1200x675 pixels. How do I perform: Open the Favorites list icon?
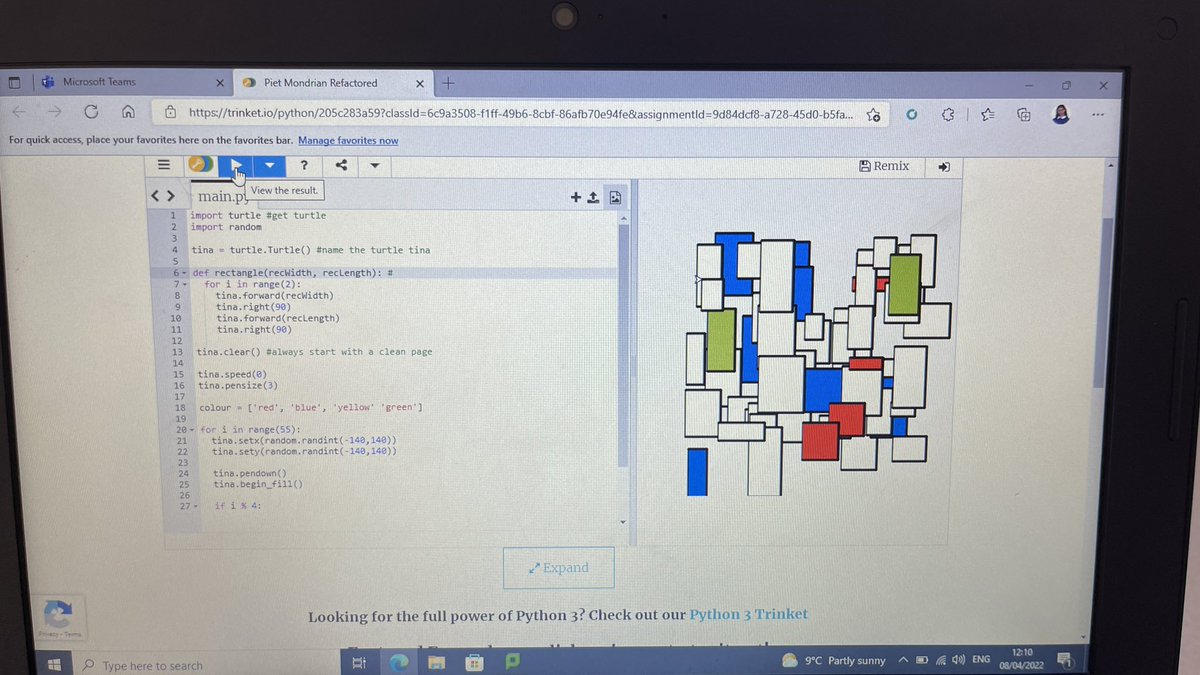(988, 116)
